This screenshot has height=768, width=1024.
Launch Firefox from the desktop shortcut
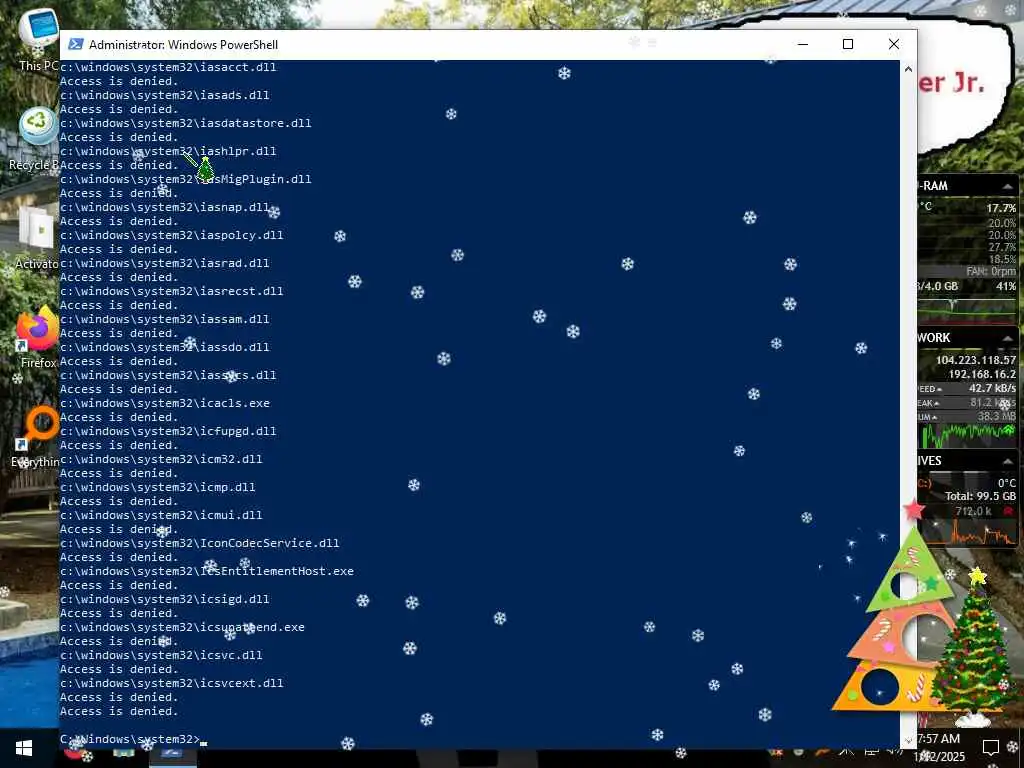click(x=38, y=337)
